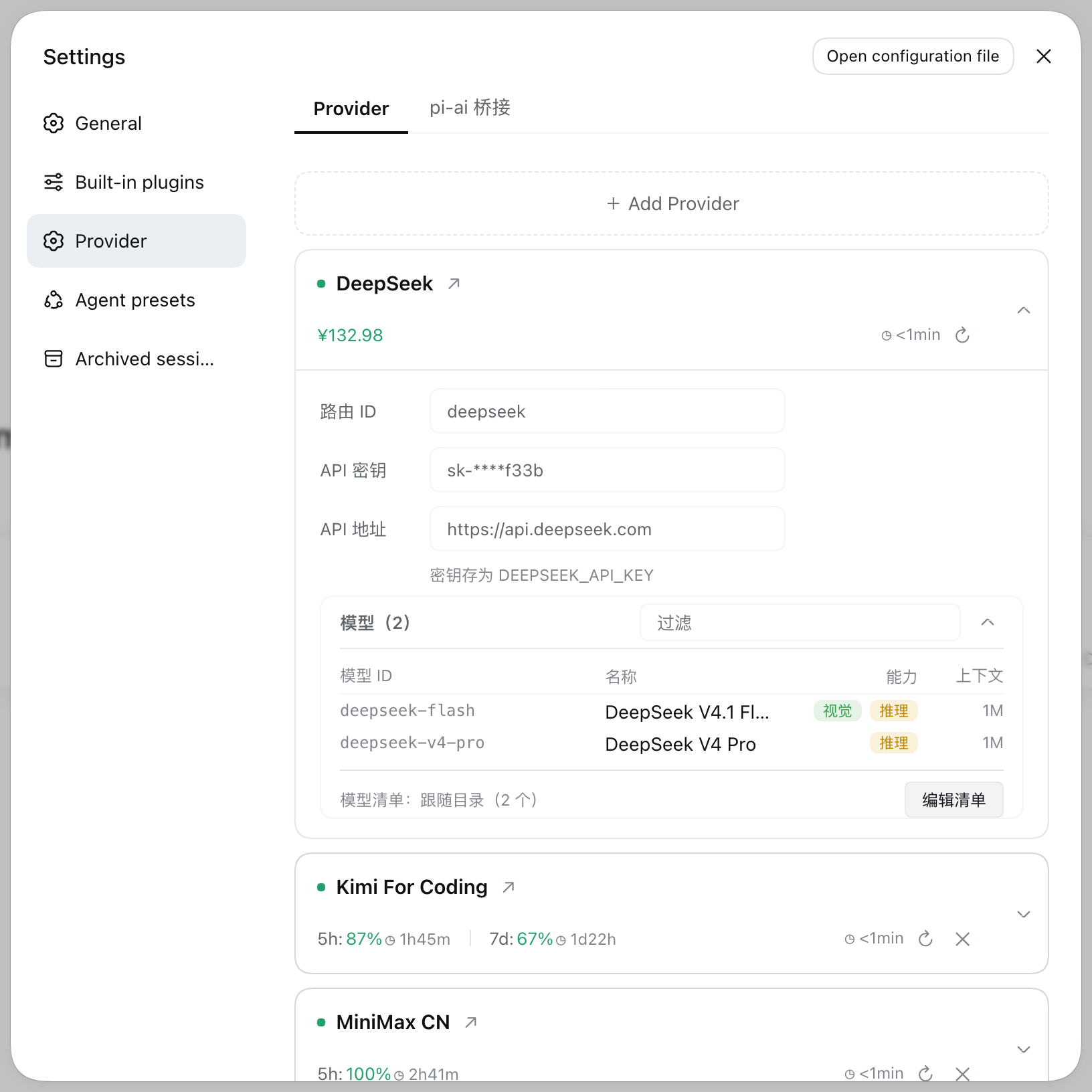Viewport: 1092px width, 1092px height.
Task: Collapse the DeepSeek provider card
Action: point(1023,310)
